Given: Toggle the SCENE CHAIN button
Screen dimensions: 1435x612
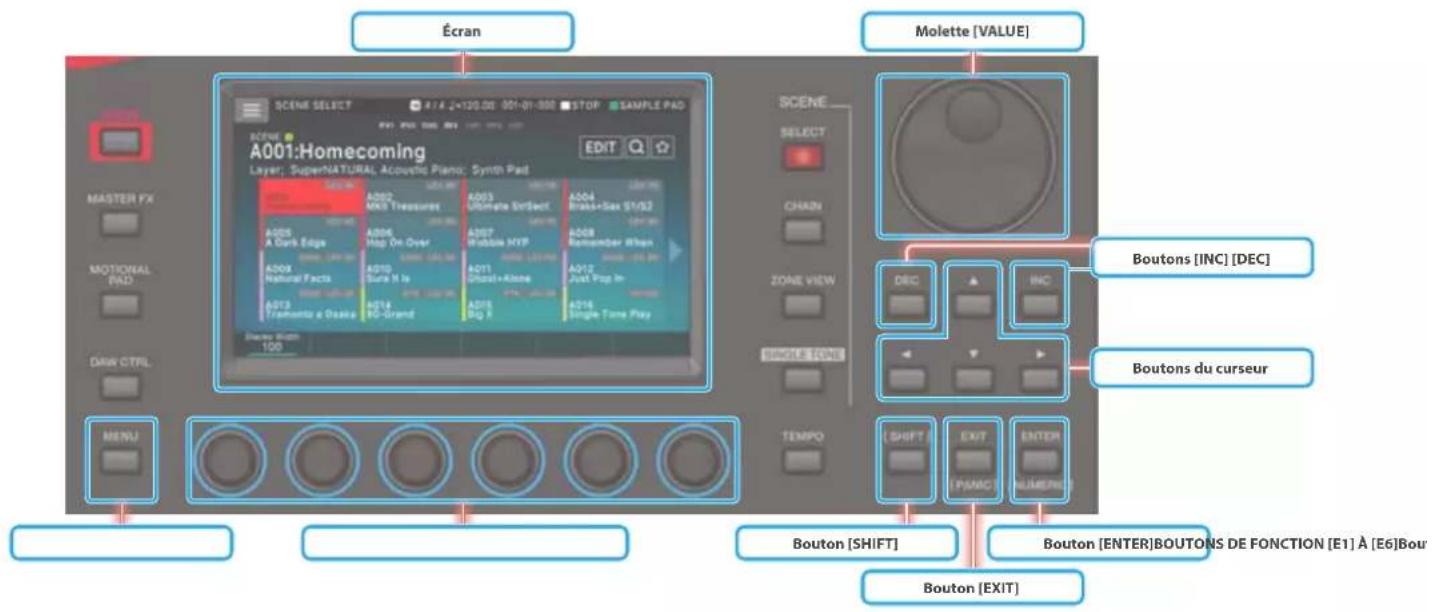Looking at the screenshot, I should [x=803, y=231].
